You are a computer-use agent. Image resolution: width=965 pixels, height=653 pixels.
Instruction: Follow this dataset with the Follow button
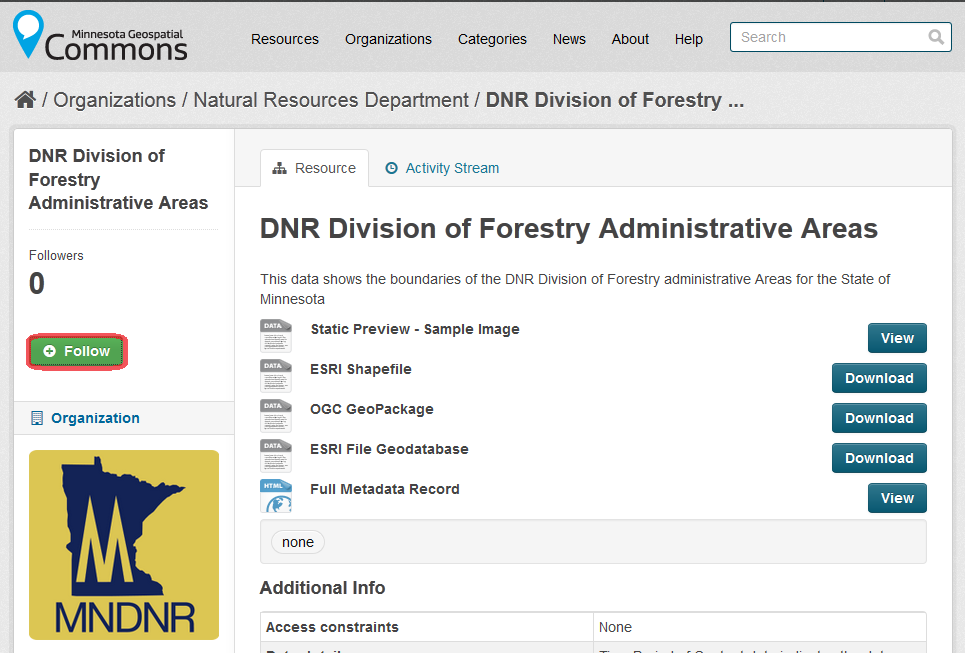pos(77,351)
